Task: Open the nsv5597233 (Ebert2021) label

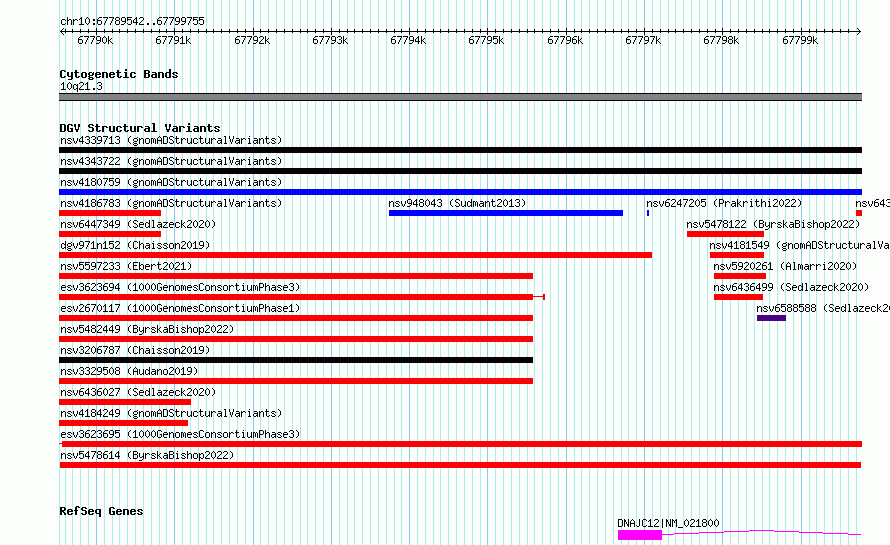Action: point(126,266)
